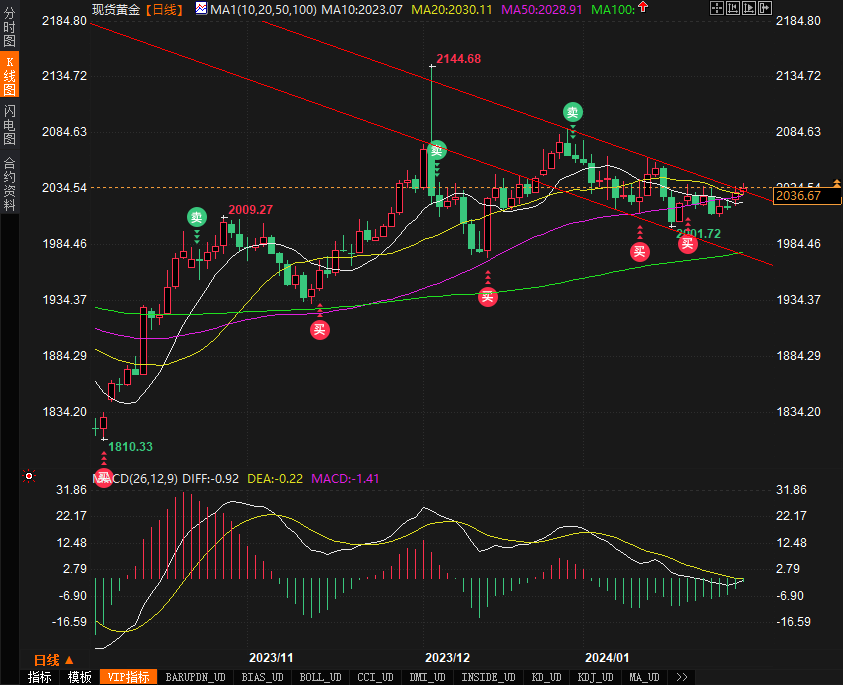Activate the crosshair cursor icon in top toolbar
The width and height of the screenshot is (843, 685).
[716, 8]
